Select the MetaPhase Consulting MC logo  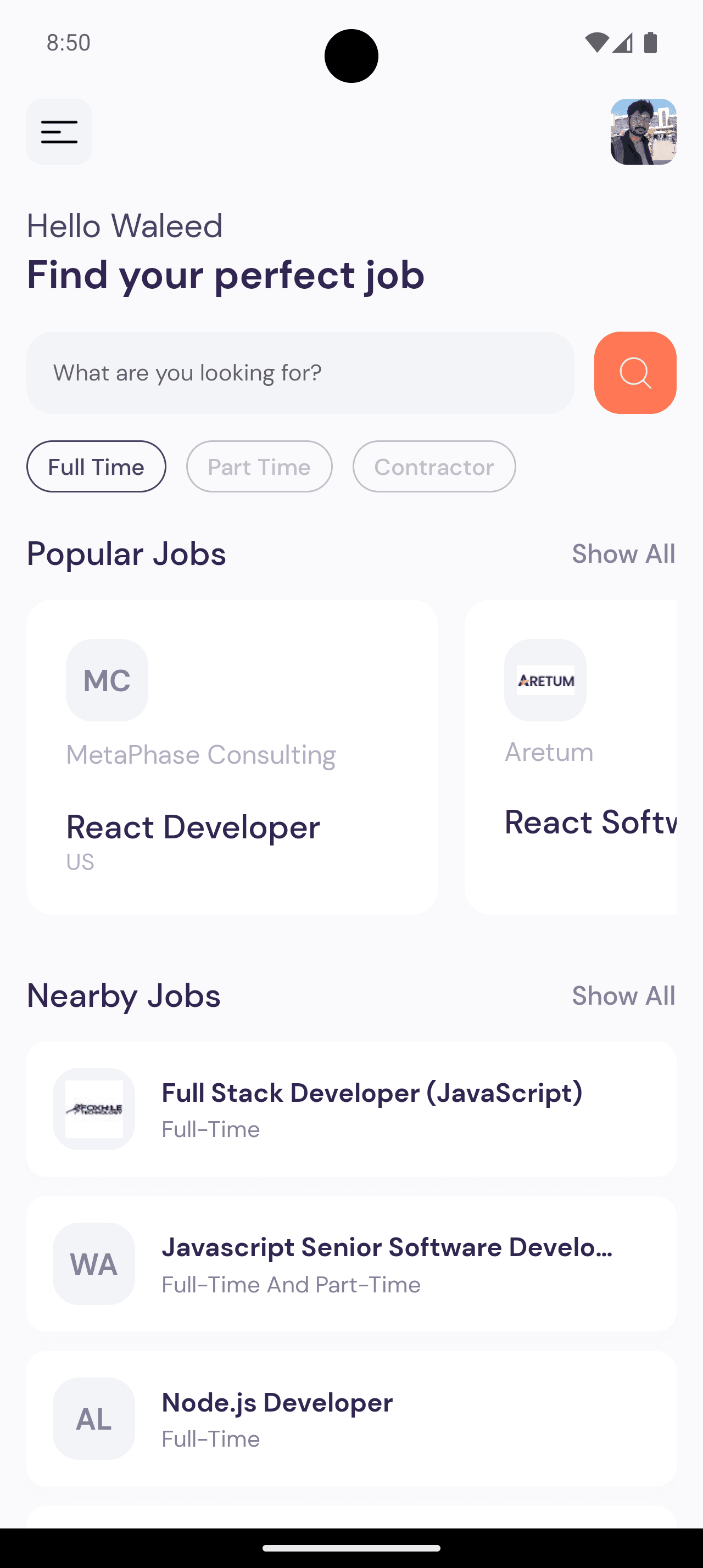[107, 680]
